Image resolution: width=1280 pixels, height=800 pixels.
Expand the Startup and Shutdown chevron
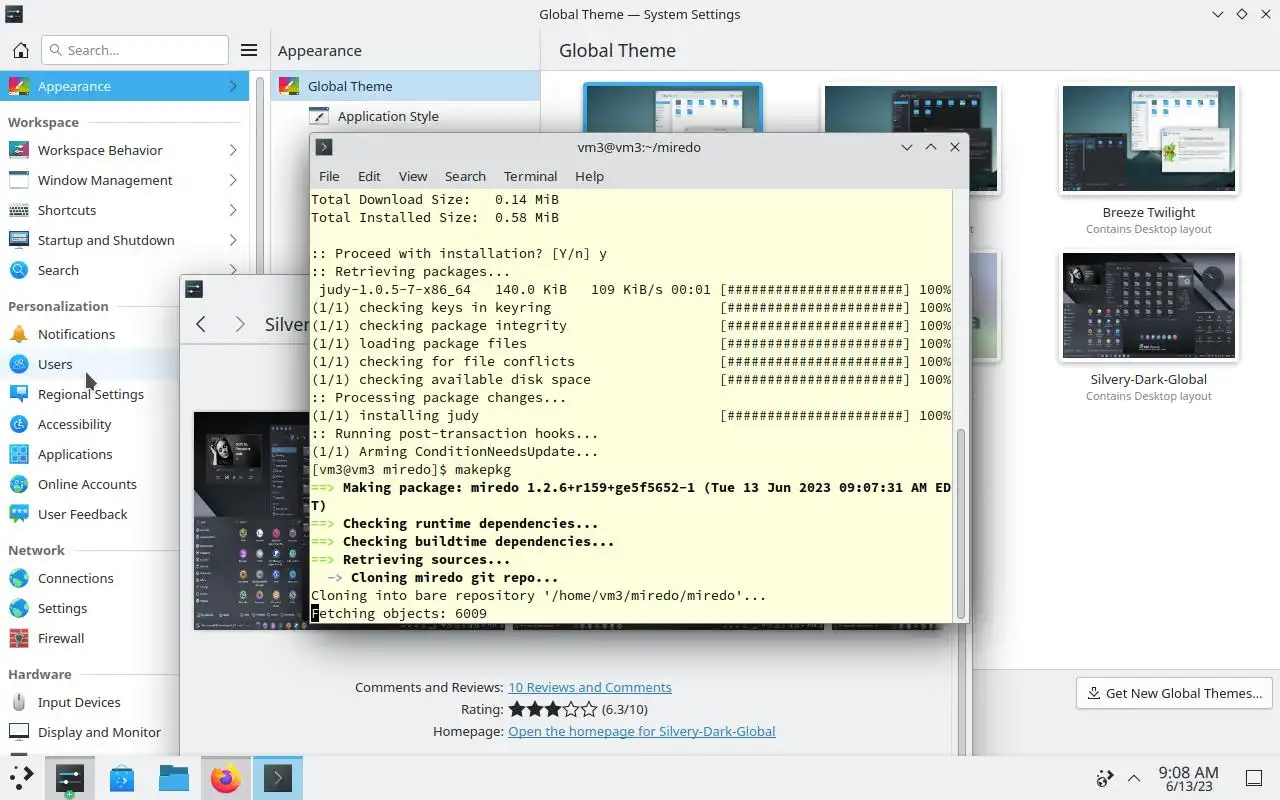[233, 240]
